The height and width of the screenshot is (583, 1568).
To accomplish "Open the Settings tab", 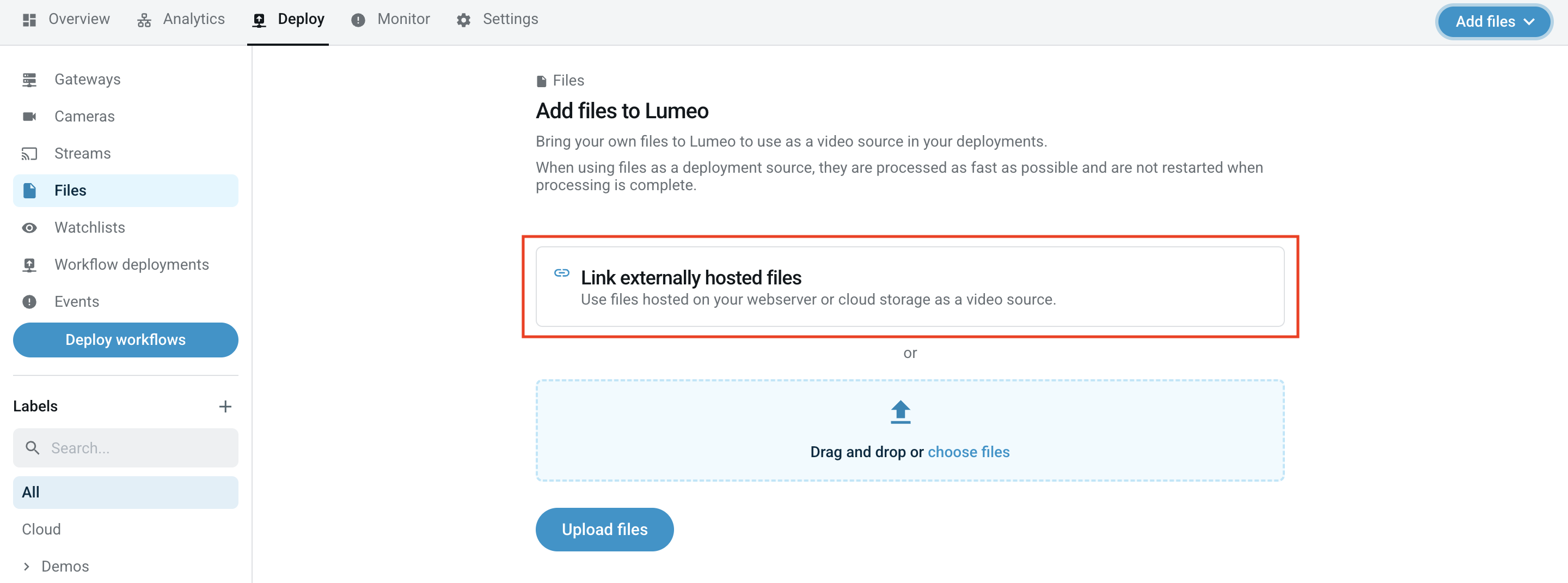I will click(x=497, y=20).
